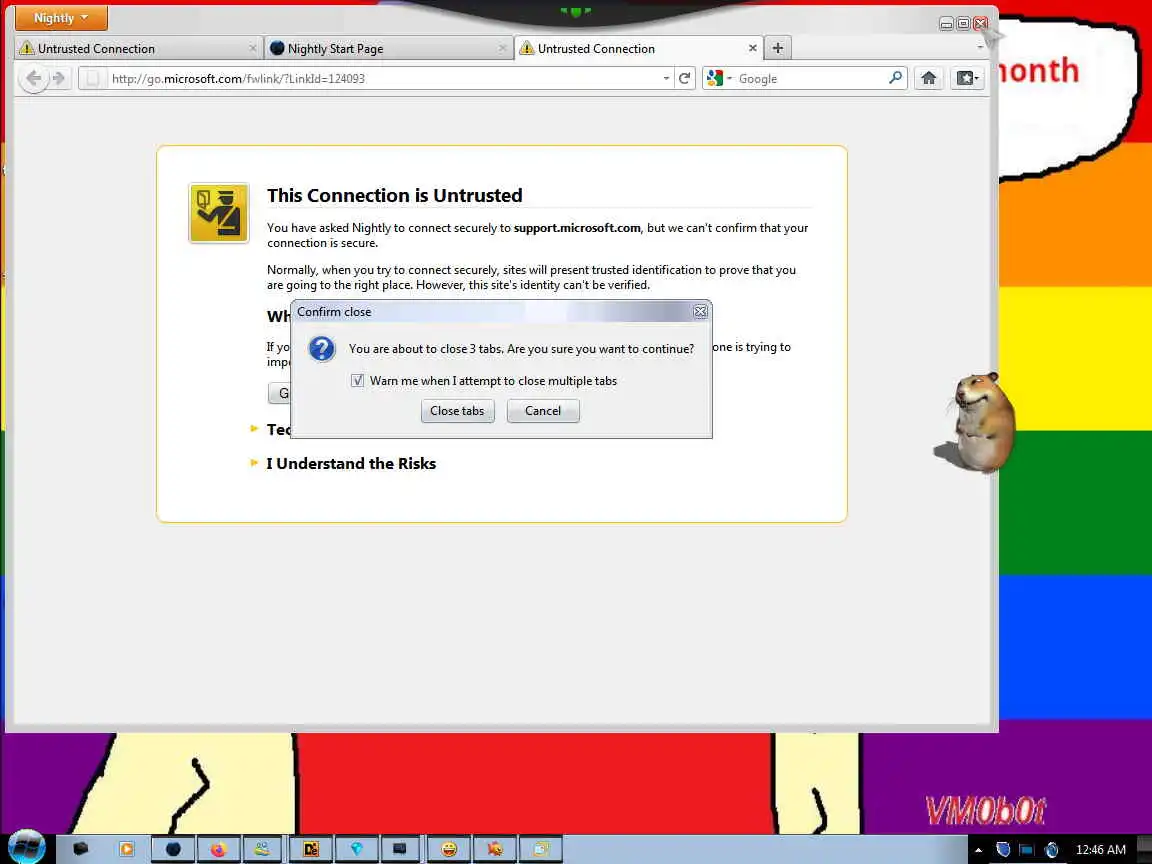Go forward using the forward arrow

tap(60, 78)
